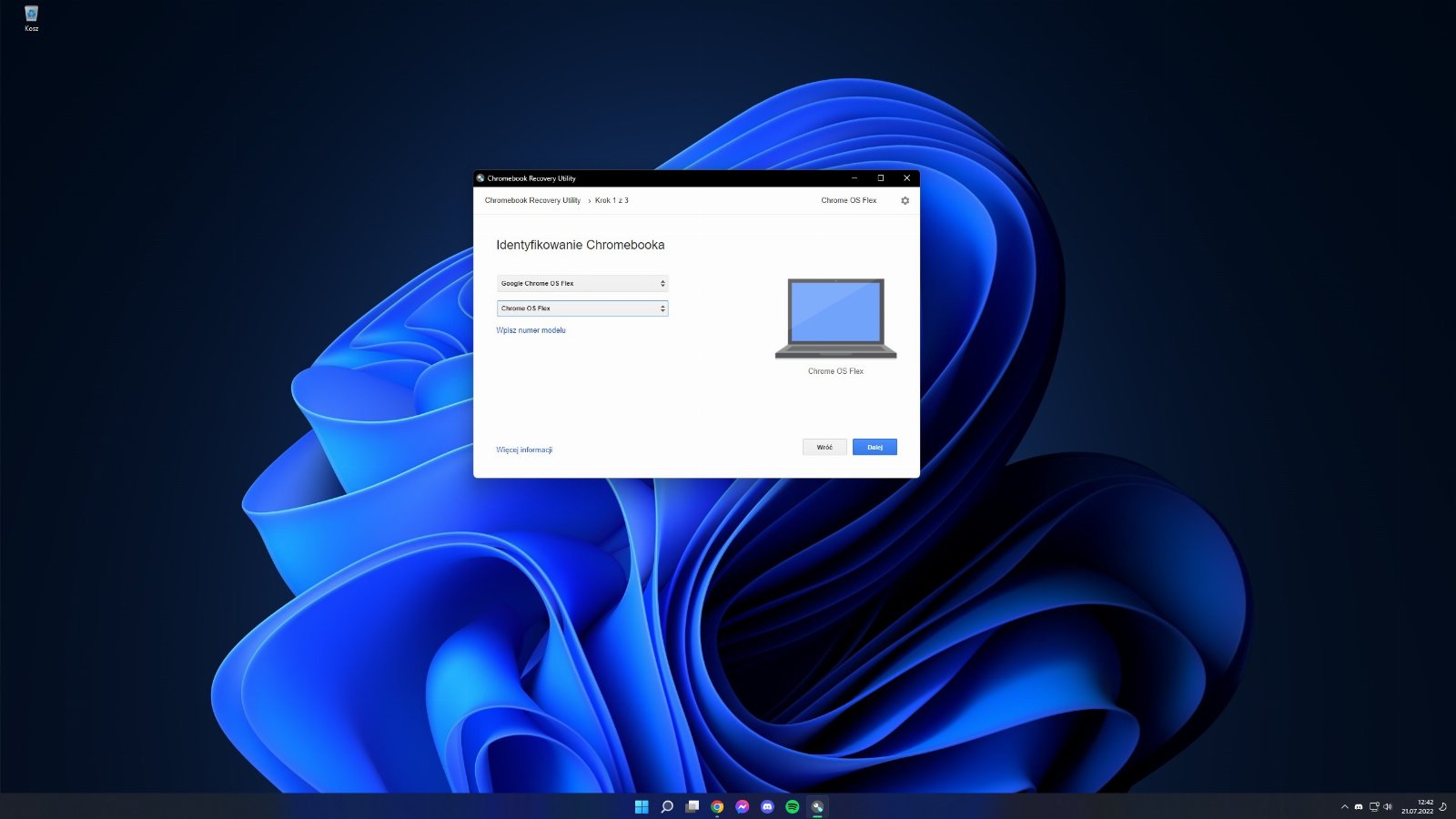Image resolution: width=1456 pixels, height=819 pixels.
Task: Open the Kosz recycle bin desktop icon
Action: 31,18
